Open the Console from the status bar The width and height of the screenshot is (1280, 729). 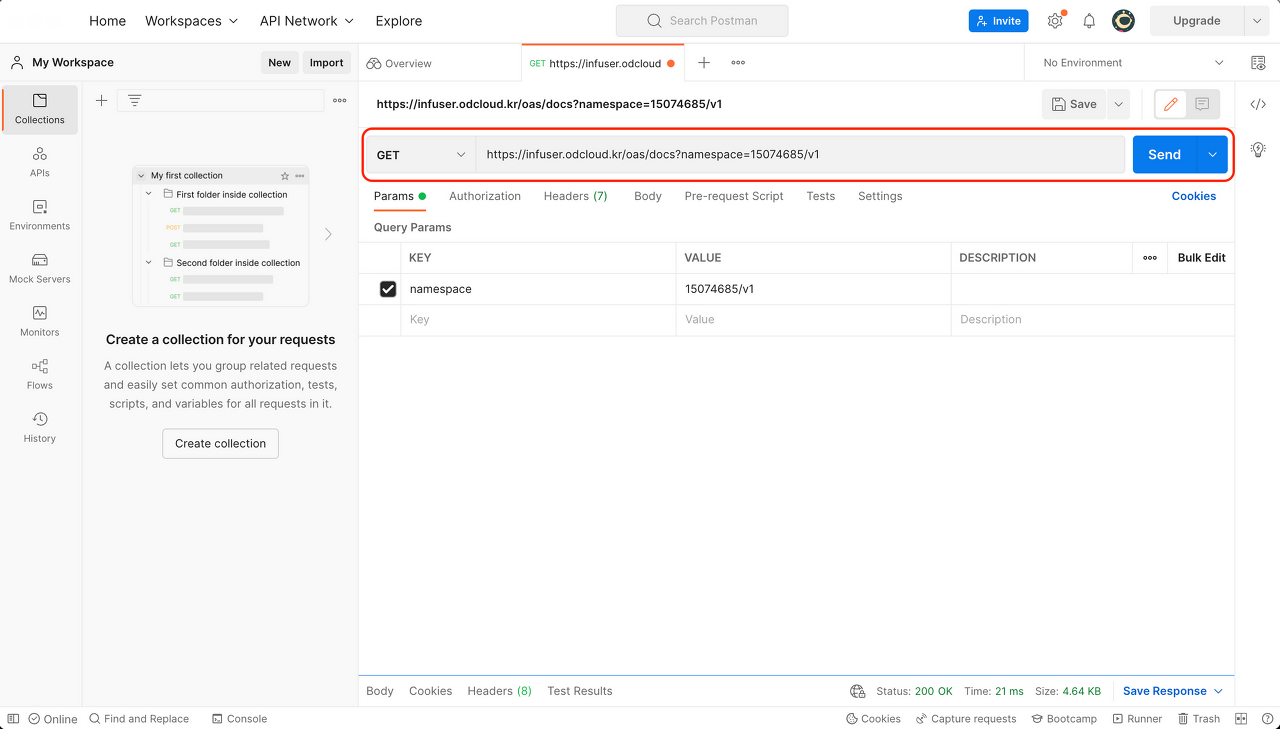click(x=239, y=719)
